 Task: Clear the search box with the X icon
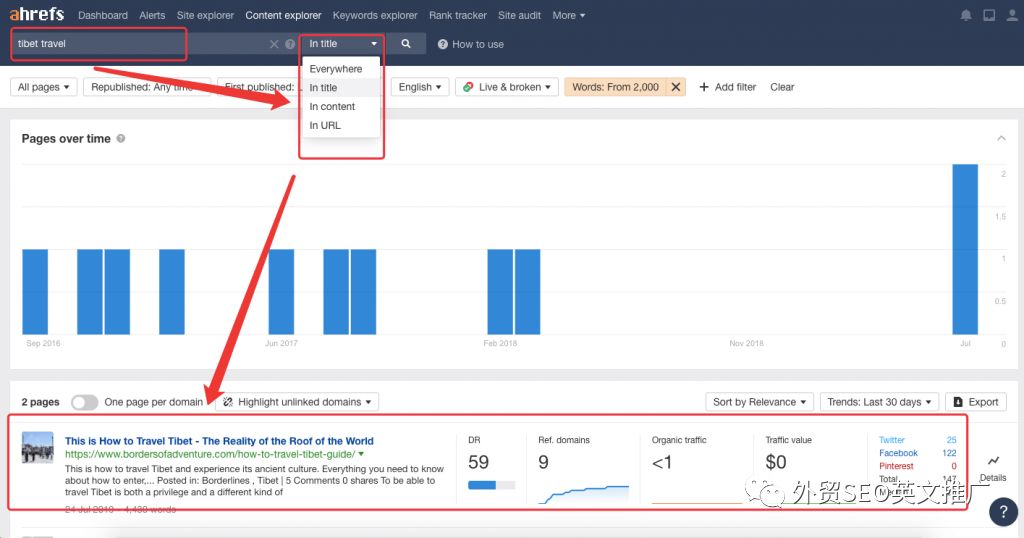(x=274, y=44)
